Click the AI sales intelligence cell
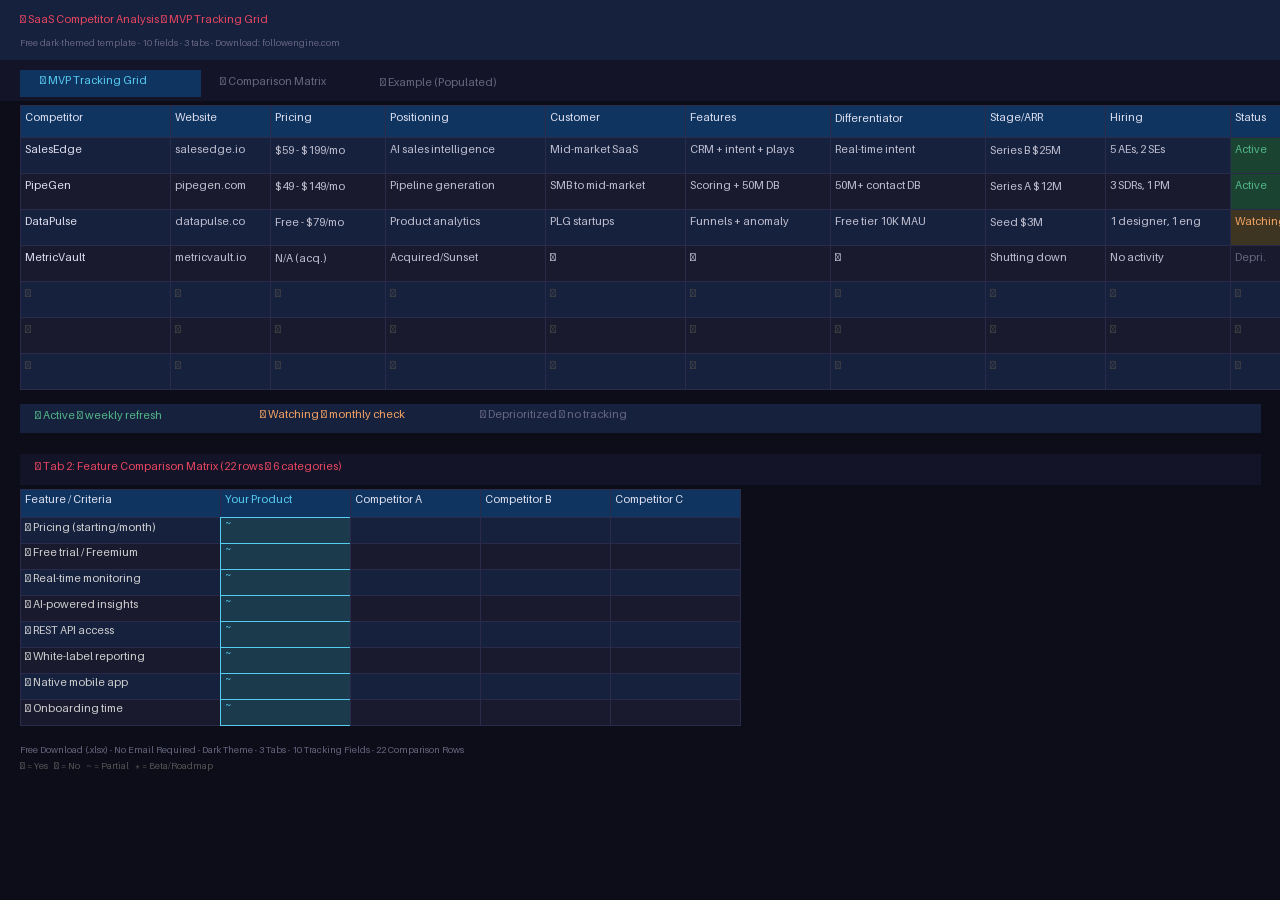Viewport: 1280px width, 900px height. (x=465, y=156)
